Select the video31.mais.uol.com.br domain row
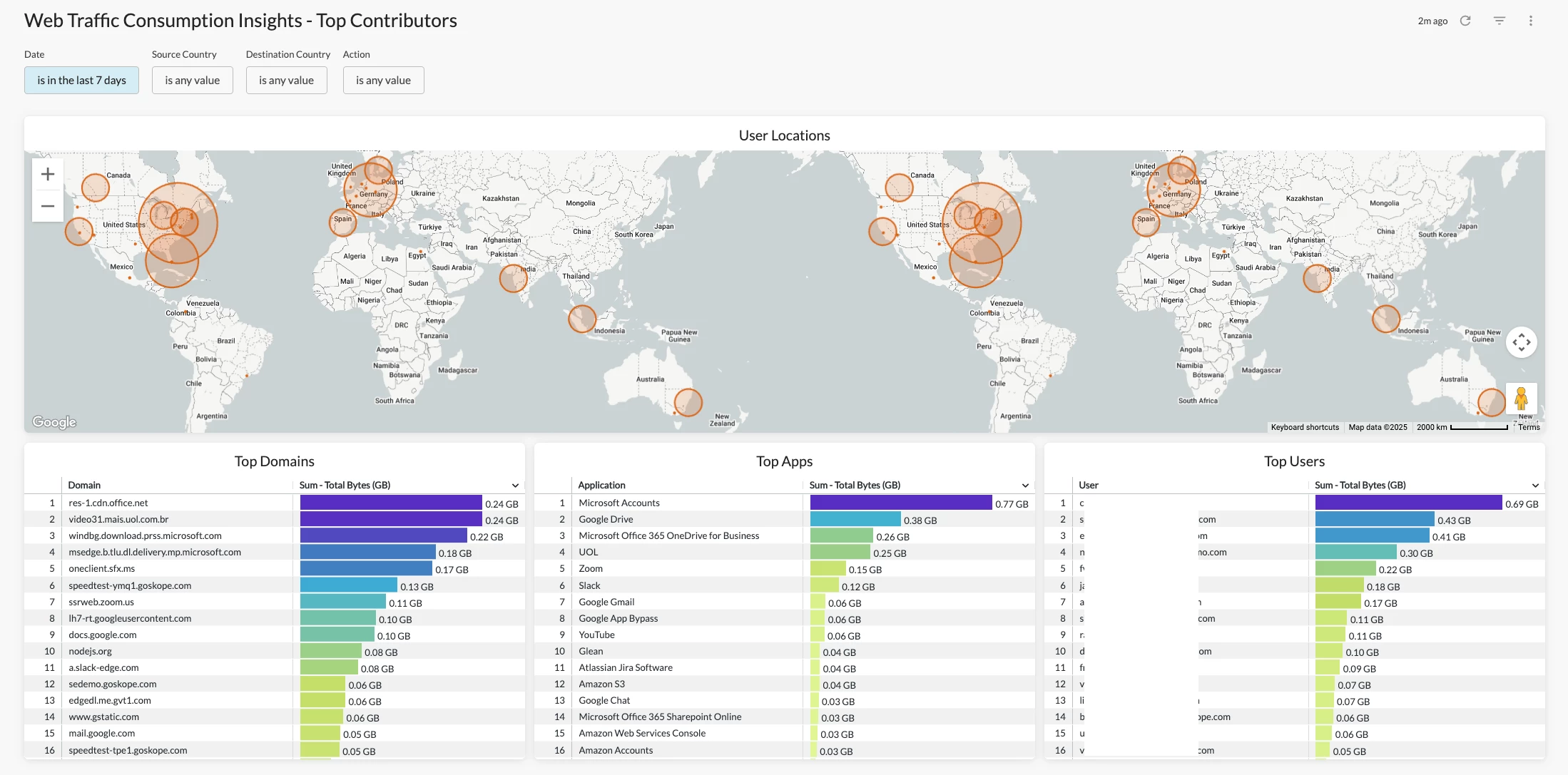Screen dimensions: 1568x775 click(275, 519)
